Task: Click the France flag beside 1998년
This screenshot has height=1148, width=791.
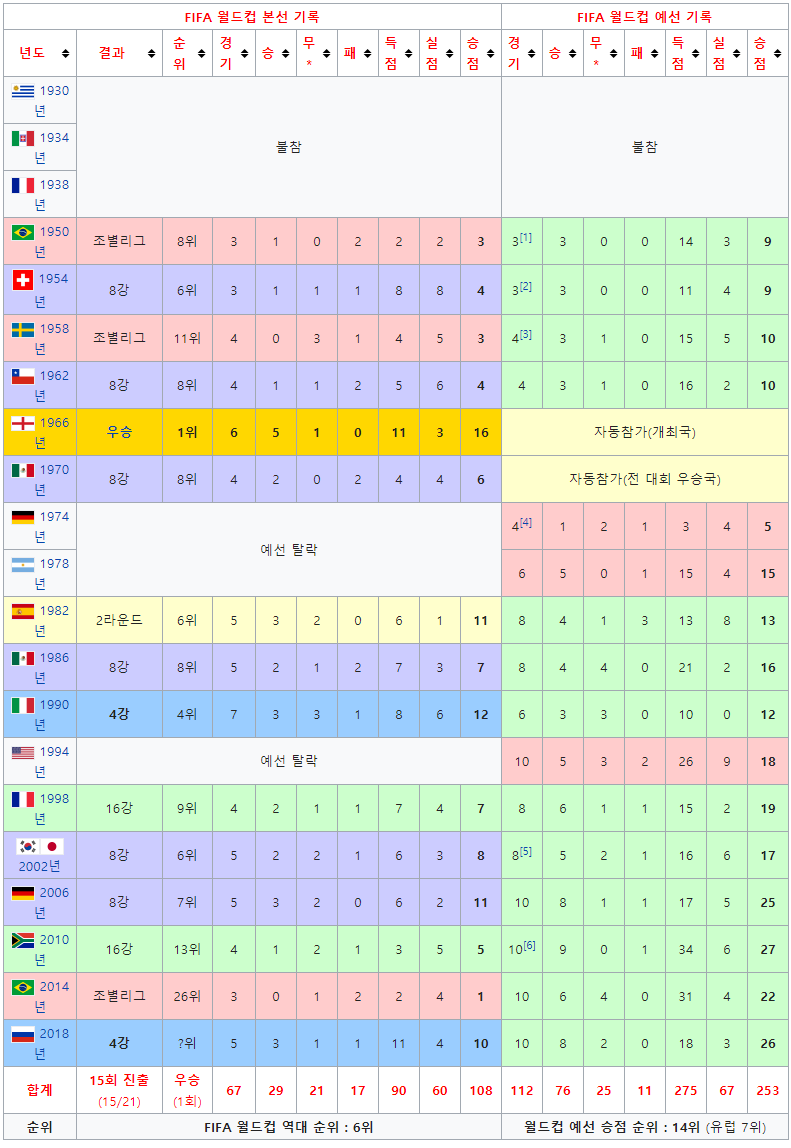Action: tap(23, 799)
